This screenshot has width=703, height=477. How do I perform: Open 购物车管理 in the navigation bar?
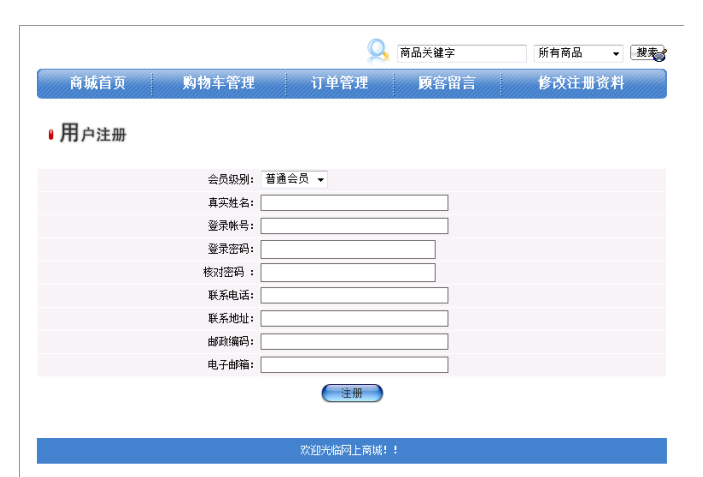click(218, 83)
